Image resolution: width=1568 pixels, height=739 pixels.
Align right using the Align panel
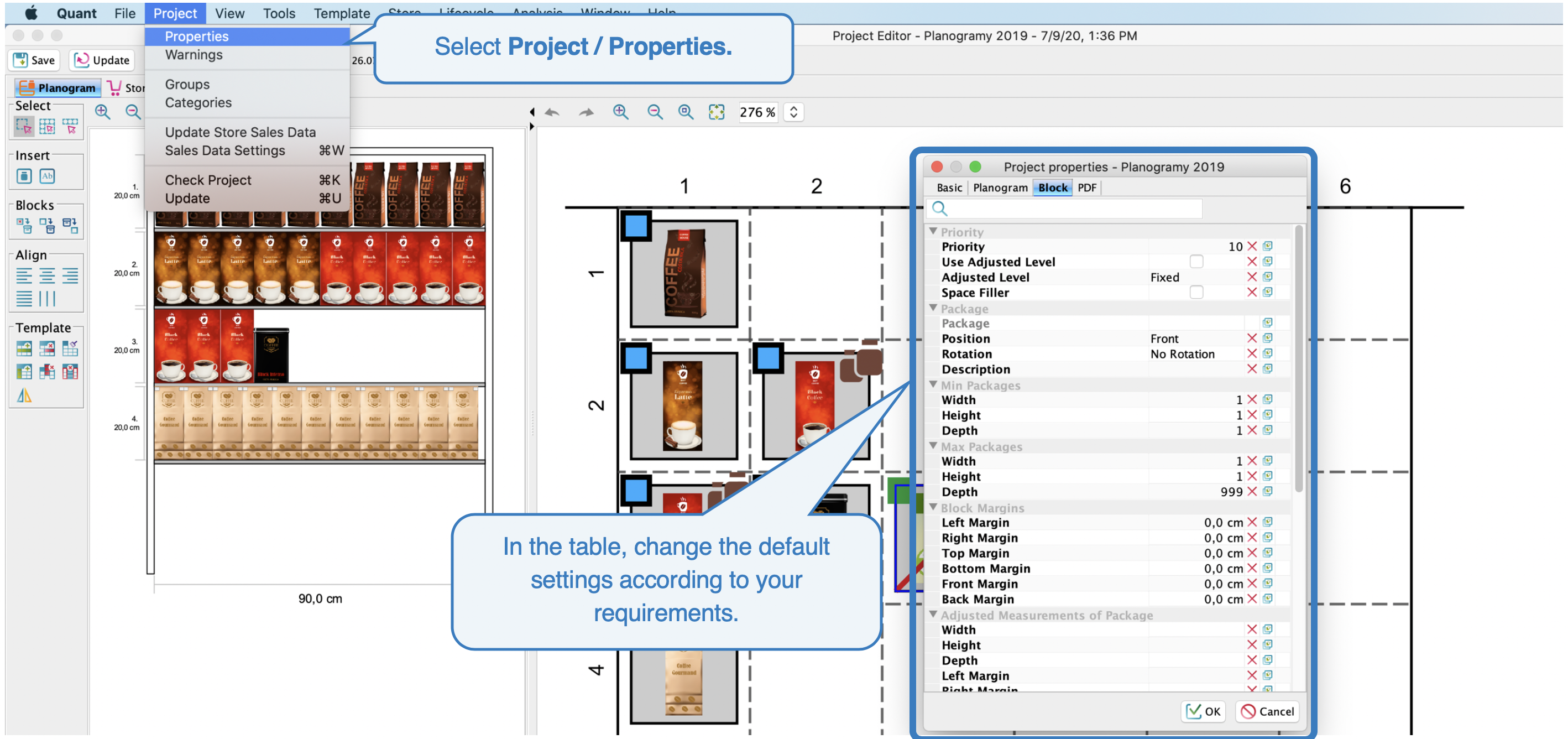pos(70,276)
